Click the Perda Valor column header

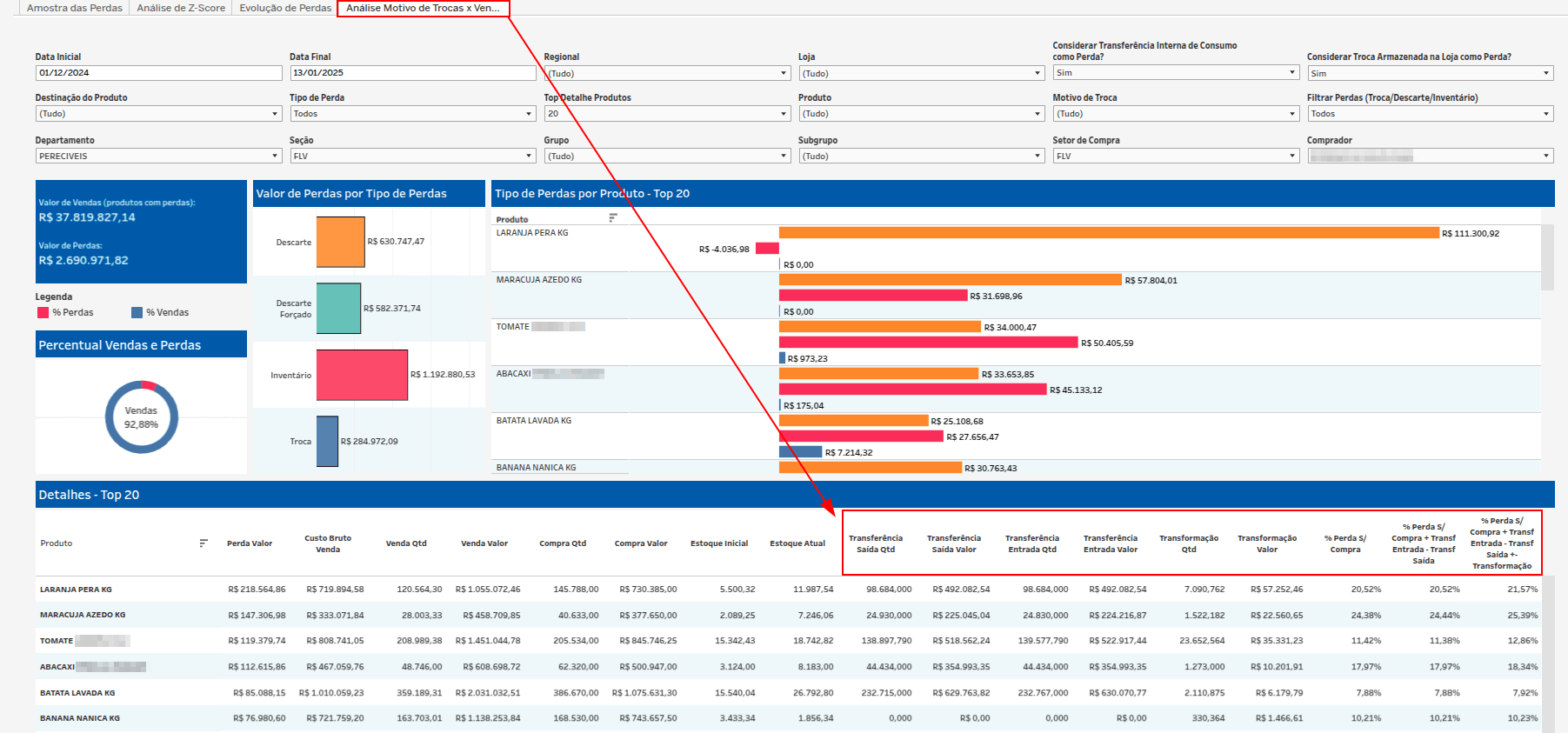click(x=250, y=543)
